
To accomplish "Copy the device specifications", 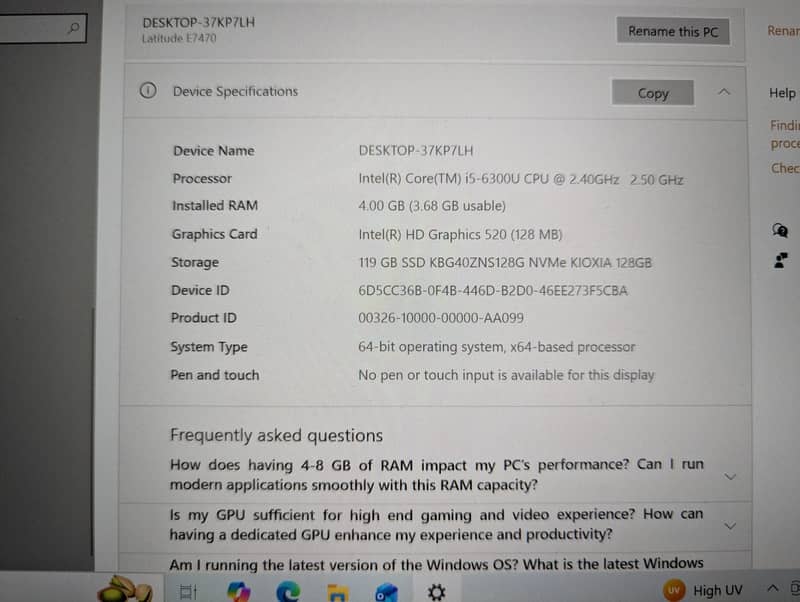I will point(652,93).
